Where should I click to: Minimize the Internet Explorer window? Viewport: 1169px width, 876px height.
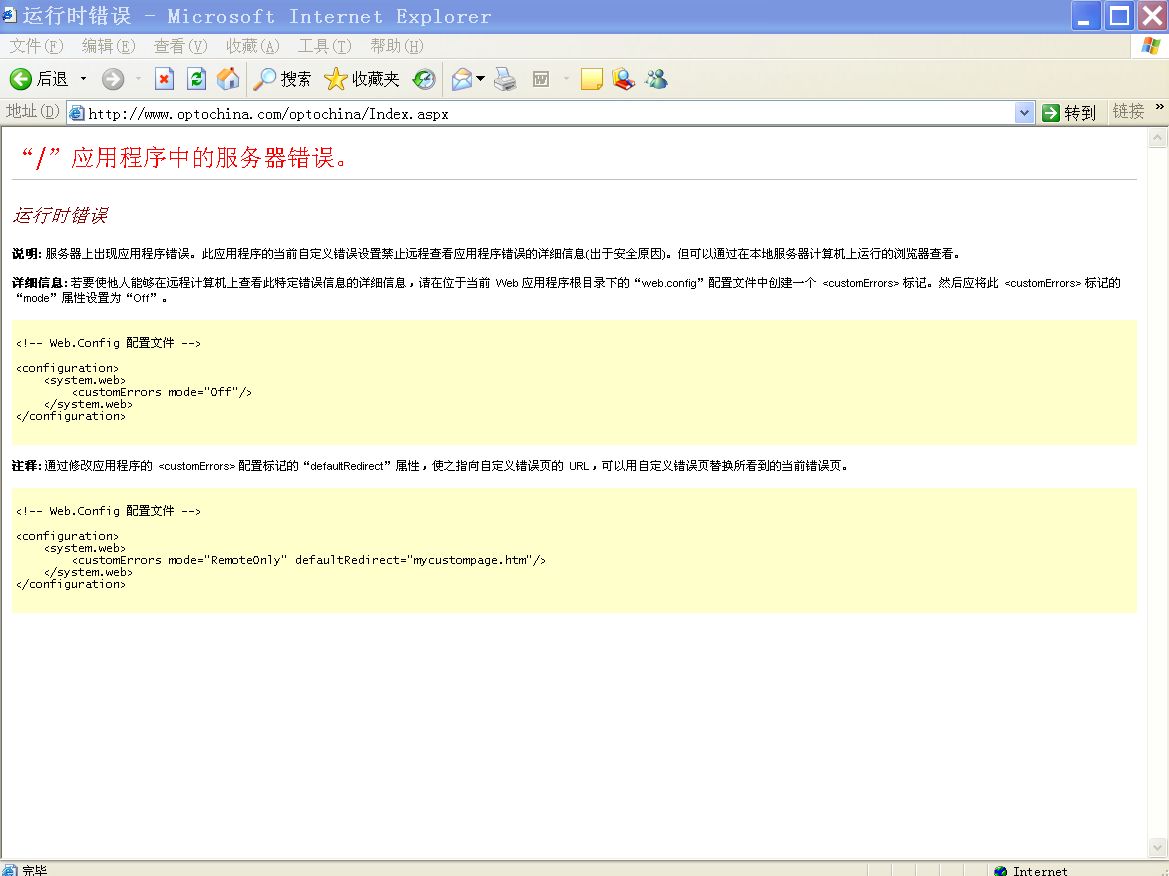(x=1086, y=16)
